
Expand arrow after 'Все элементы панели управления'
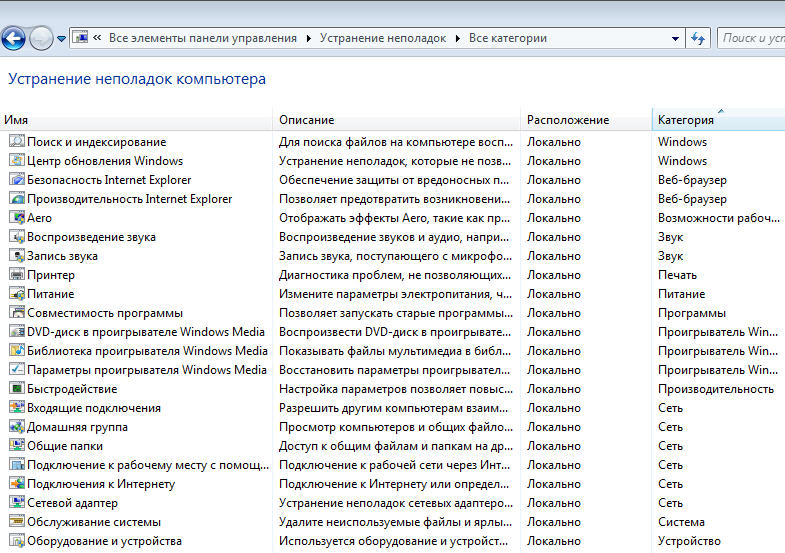(308, 39)
